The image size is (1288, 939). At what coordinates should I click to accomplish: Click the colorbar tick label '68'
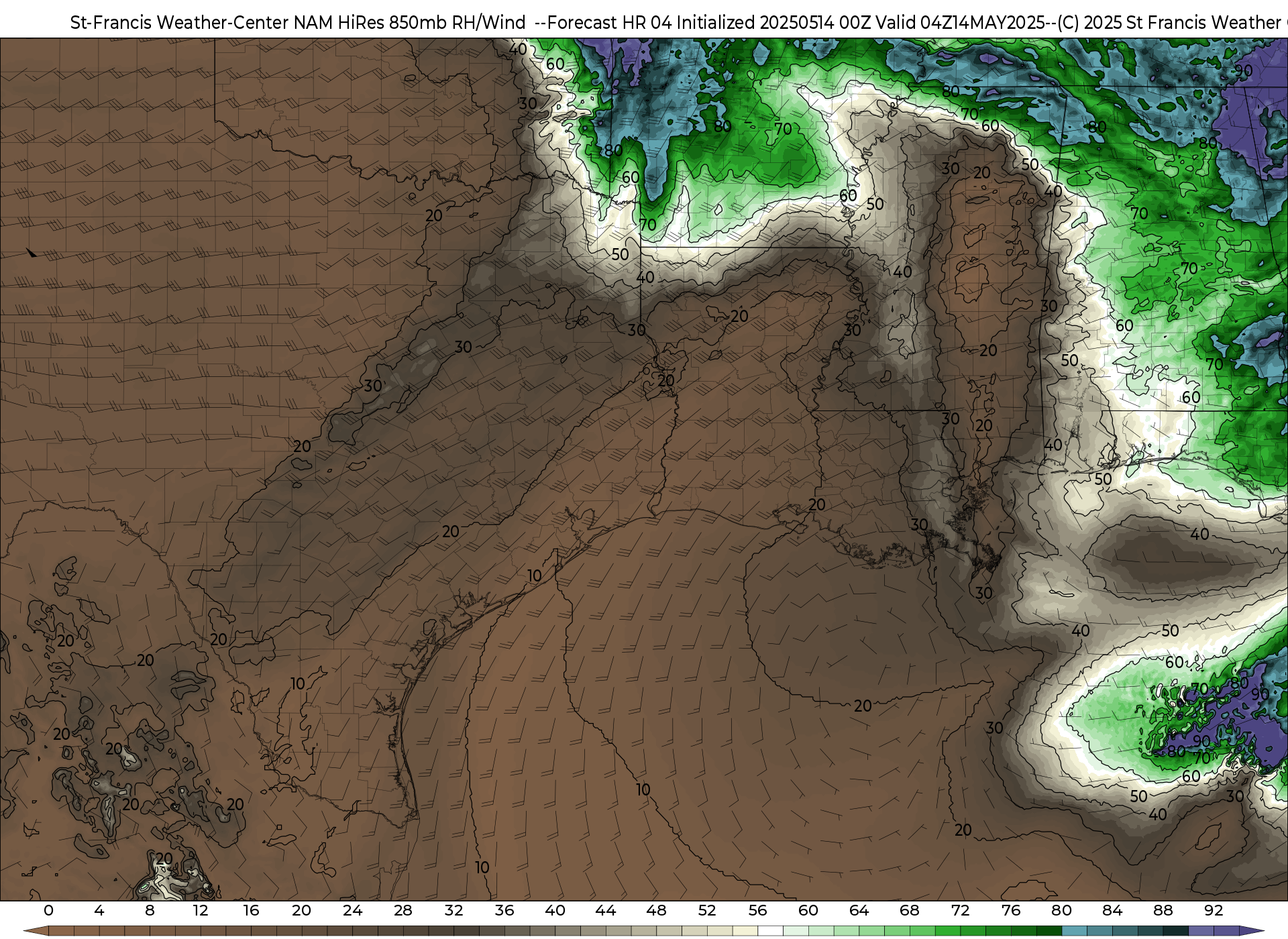click(x=910, y=910)
